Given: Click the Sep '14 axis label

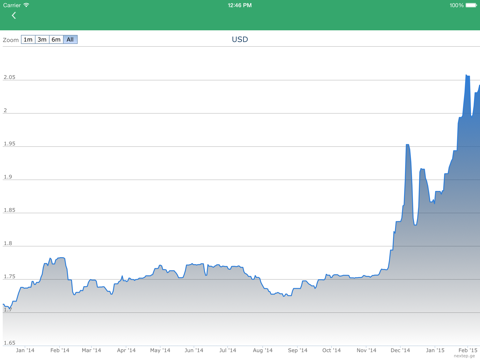Looking at the screenshot, I should click(x=297, y=350).
